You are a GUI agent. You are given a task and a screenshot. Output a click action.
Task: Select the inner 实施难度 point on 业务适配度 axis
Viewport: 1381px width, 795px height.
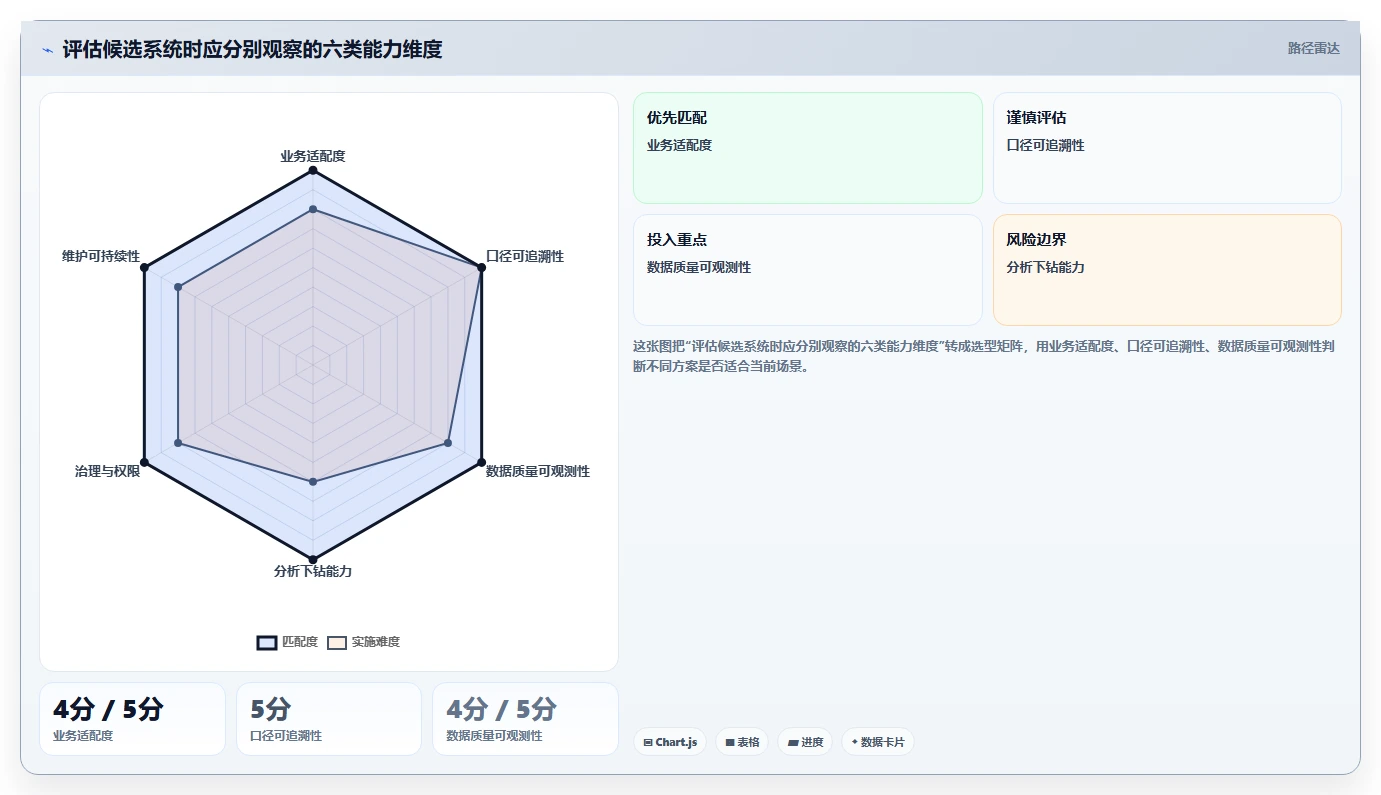[313, 209]
